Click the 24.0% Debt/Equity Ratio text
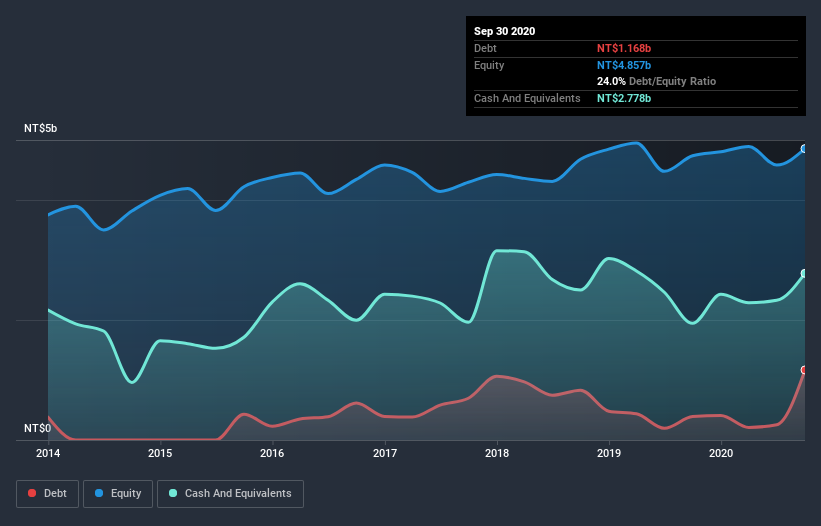Image resolution: width=821 pixels, height=526 pixels. pyautogui.click(x=656, y=82)
